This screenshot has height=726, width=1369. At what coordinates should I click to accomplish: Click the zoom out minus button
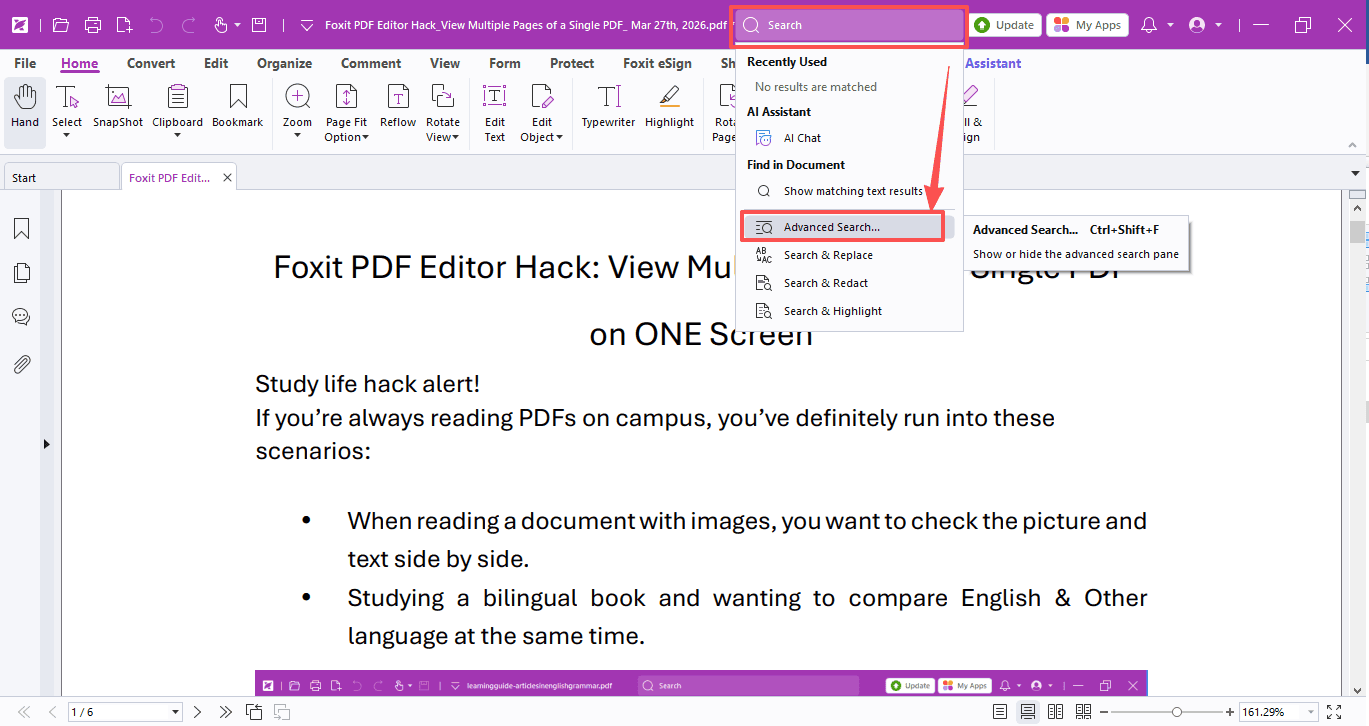click(x=1105, y=712)
